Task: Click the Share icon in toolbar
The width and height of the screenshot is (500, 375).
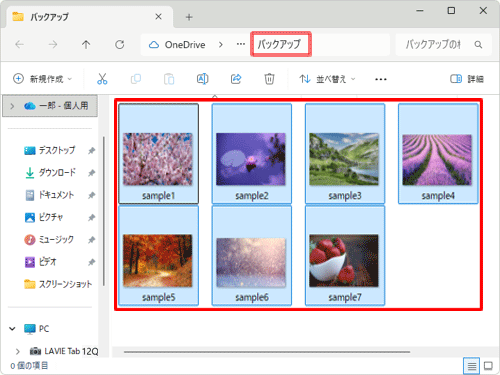Action: (236, 79)
